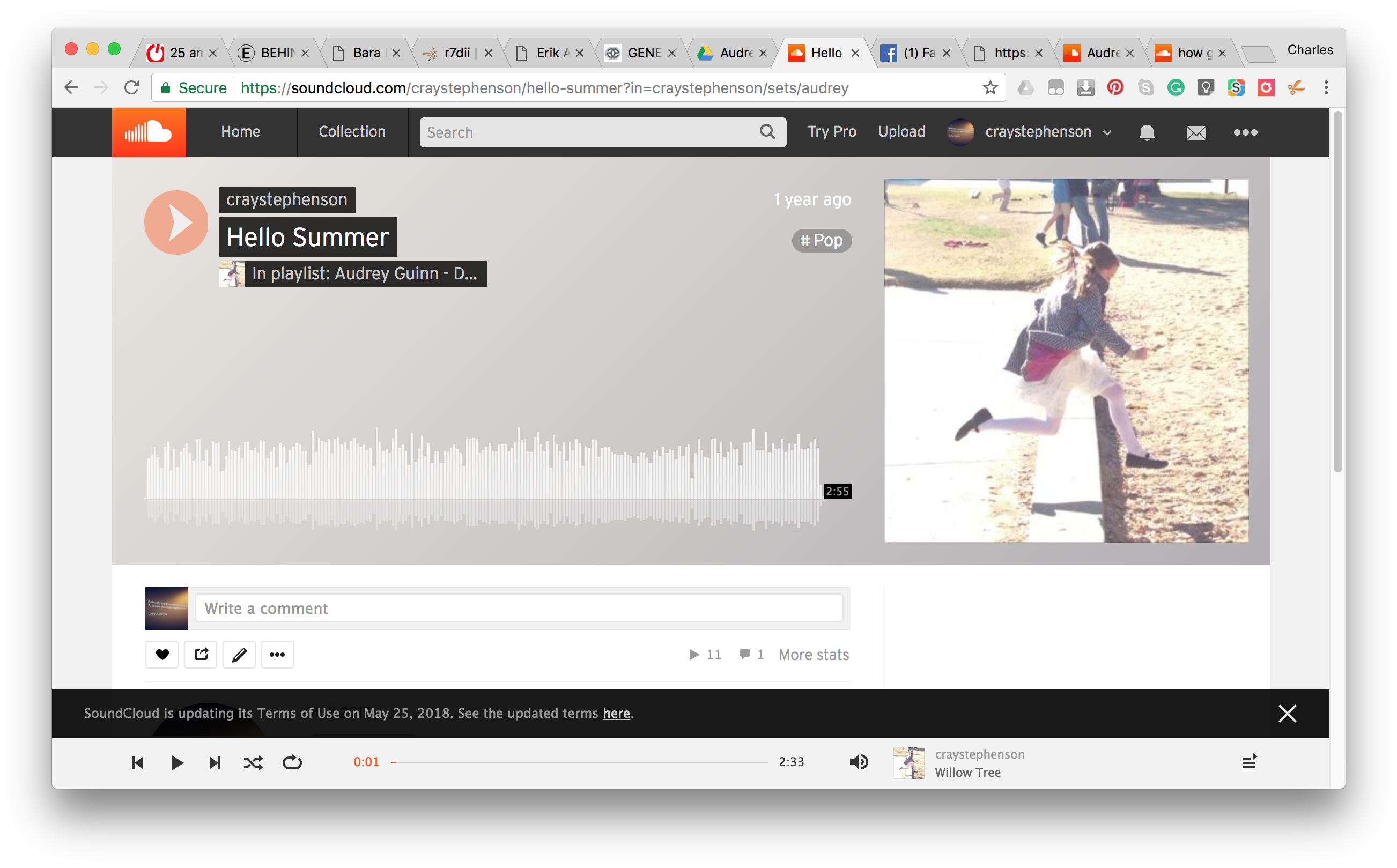Like the track with heart icon
1397x868 pixels.
(x=162, y=655)
